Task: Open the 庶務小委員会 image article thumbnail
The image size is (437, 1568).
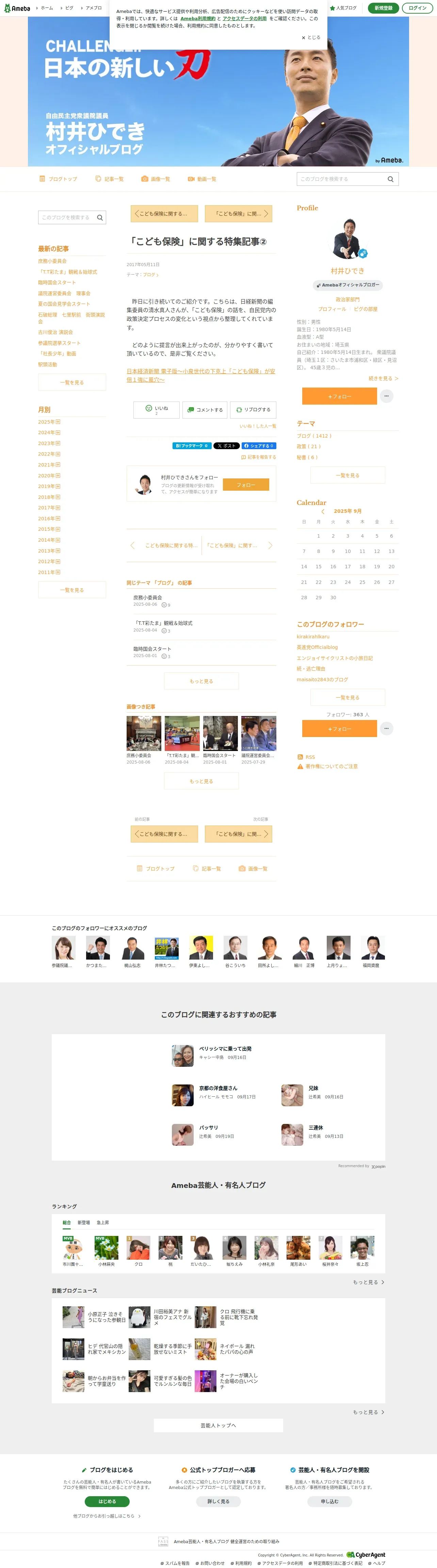Action: point(144,734)
